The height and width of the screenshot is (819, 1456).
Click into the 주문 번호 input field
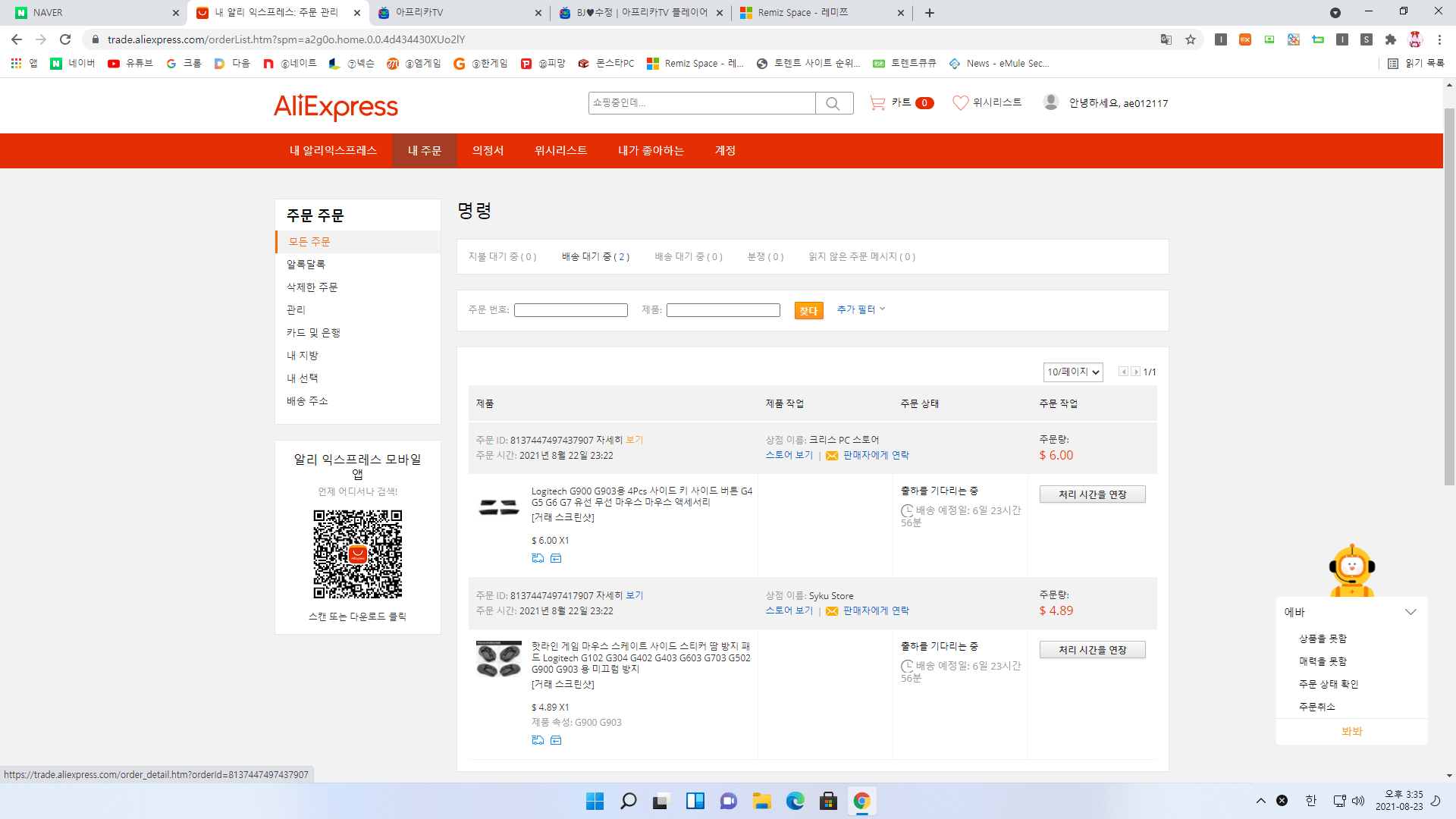[571, 310]
